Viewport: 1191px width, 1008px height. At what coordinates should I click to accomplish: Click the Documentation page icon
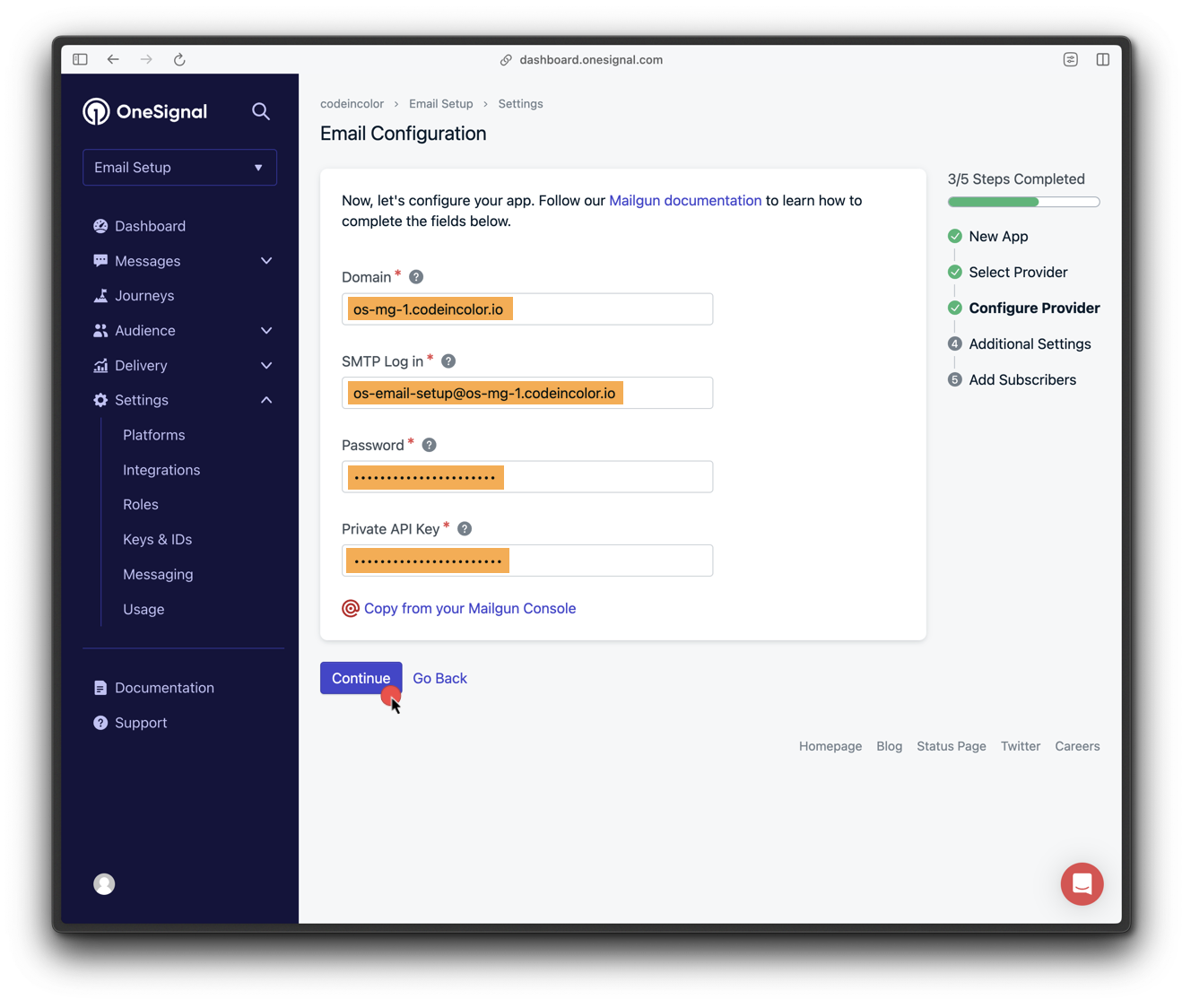click(x=100, y=688)
